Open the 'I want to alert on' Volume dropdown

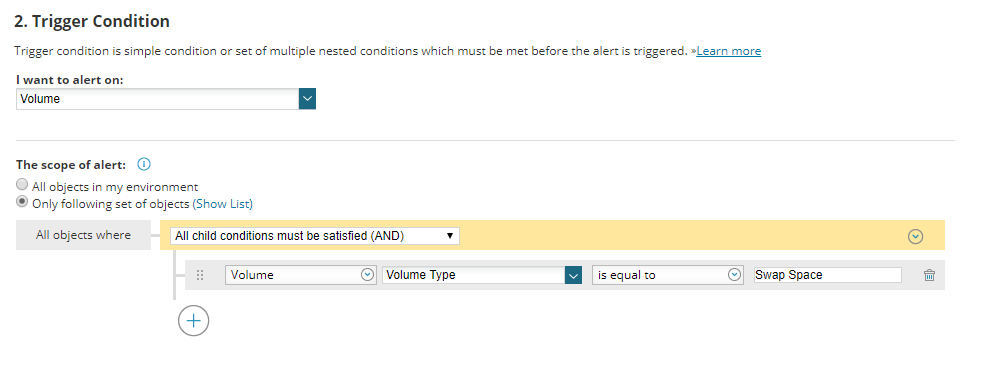coord(166,99)
